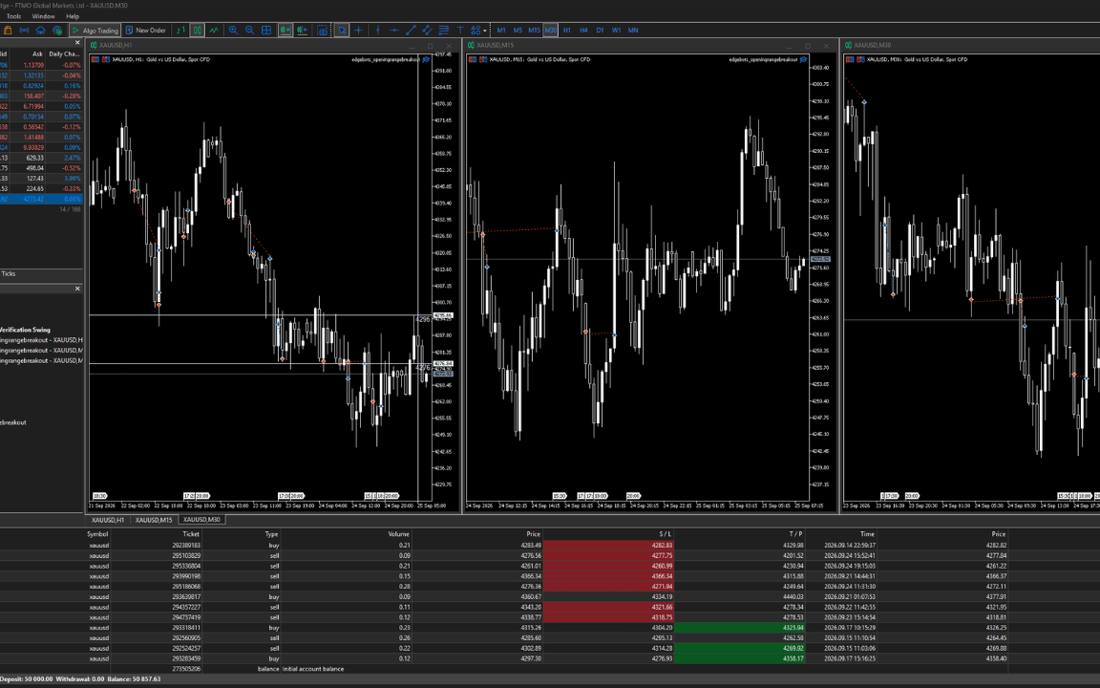Select the M30 timeframe button
This screenshot has height=688, width=1100.
pos(551,30)
